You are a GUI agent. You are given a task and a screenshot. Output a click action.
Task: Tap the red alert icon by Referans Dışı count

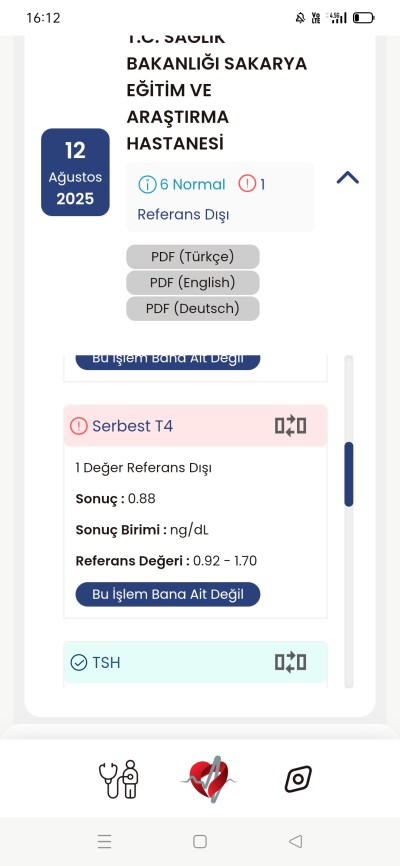(x=248, y=184)
